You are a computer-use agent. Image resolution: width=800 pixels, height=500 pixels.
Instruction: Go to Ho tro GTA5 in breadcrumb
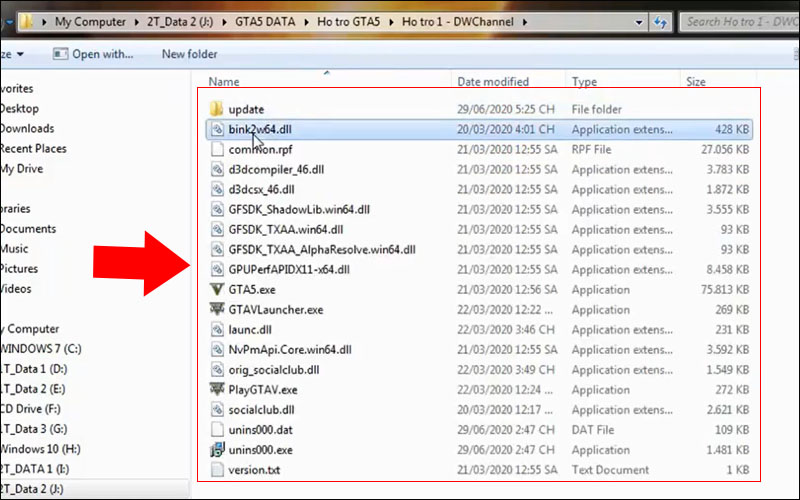pos(348,22)
